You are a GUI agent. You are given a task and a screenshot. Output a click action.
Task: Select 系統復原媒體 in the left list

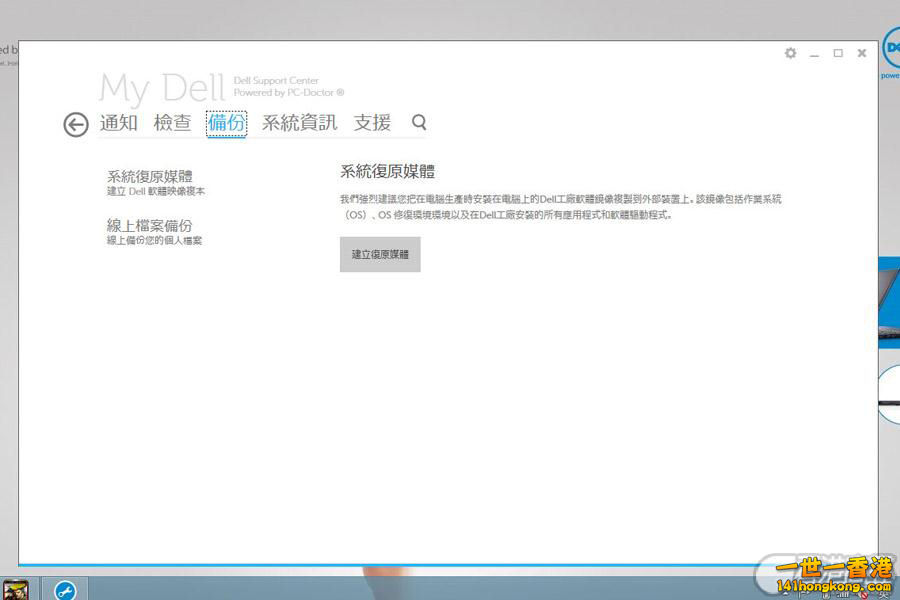coord(150,177)
